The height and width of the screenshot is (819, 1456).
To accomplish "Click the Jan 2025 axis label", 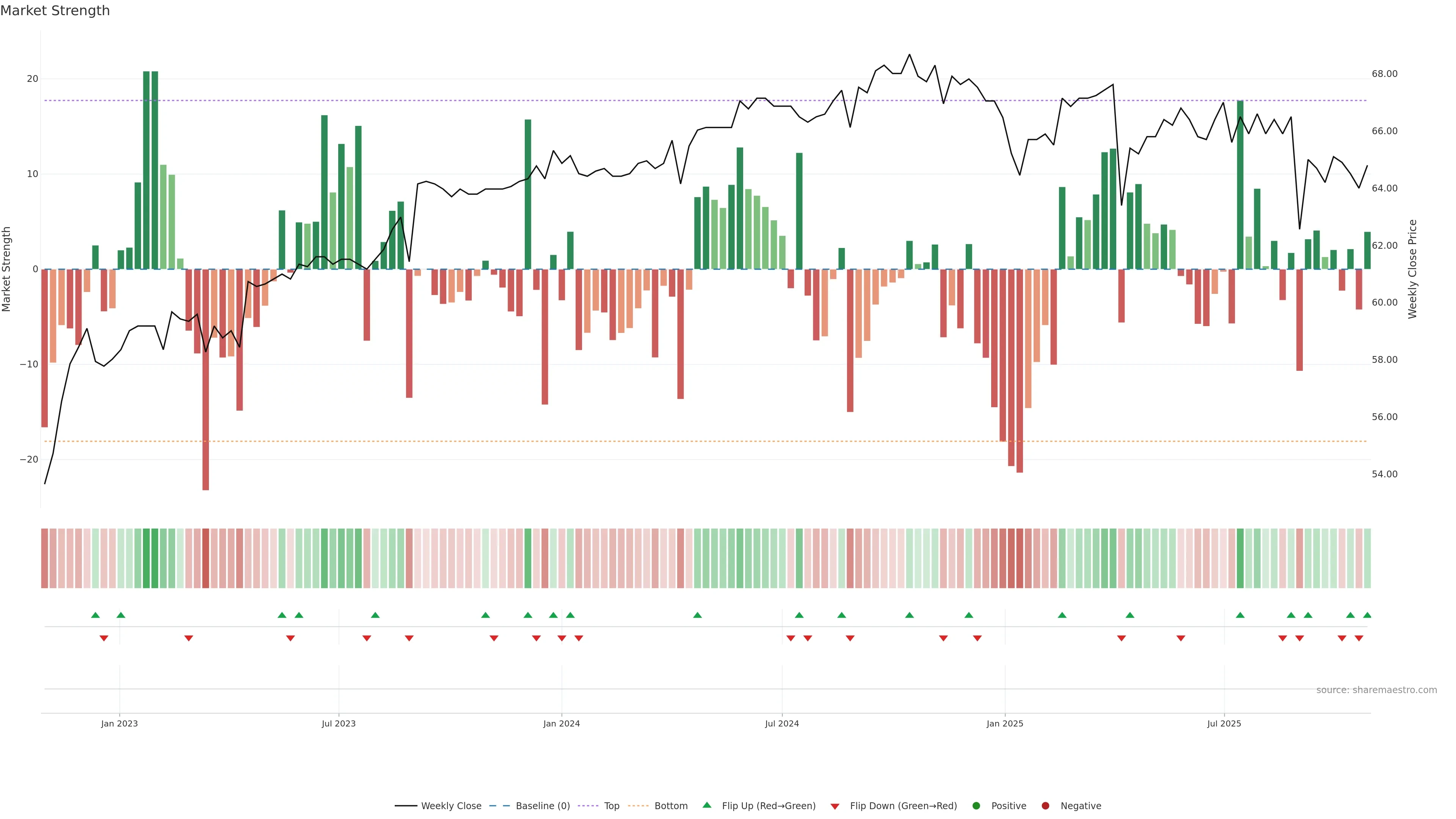I will [x=1004, y=723].
